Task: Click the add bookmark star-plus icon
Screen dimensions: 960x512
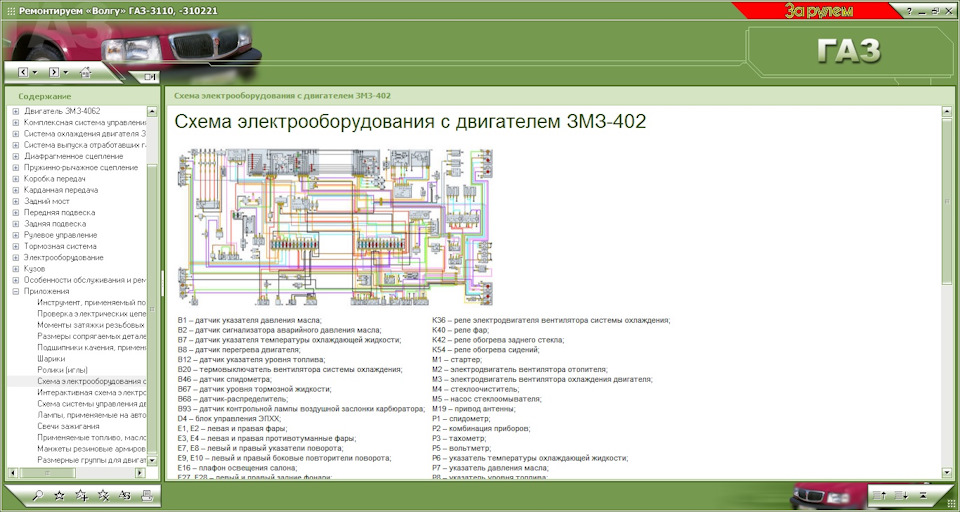Action: pos(81,496)
